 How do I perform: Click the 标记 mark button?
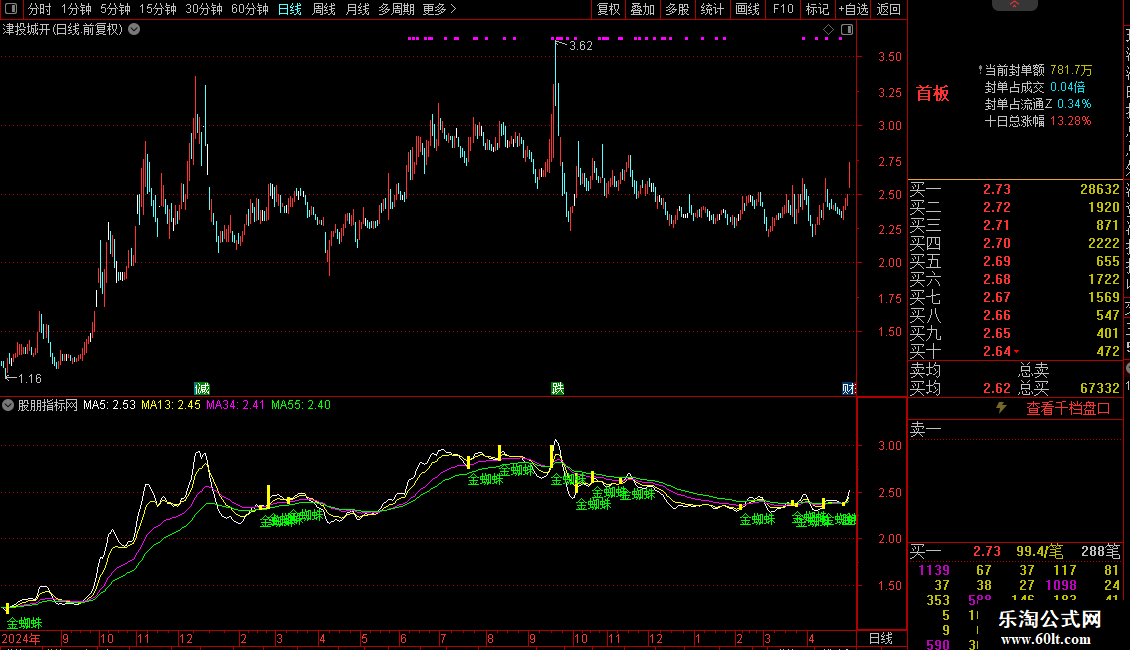click(817, 9)
